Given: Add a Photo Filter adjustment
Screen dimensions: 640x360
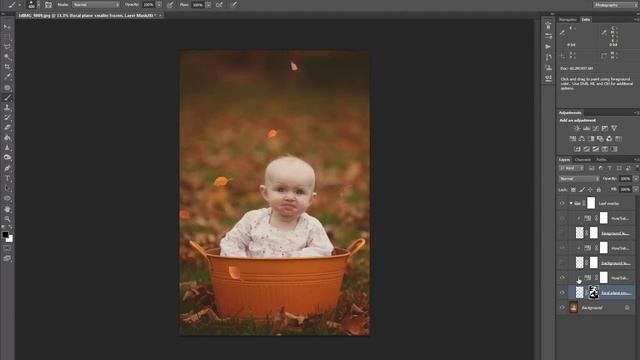Looking at the screenshot, I should pos(600,139).
